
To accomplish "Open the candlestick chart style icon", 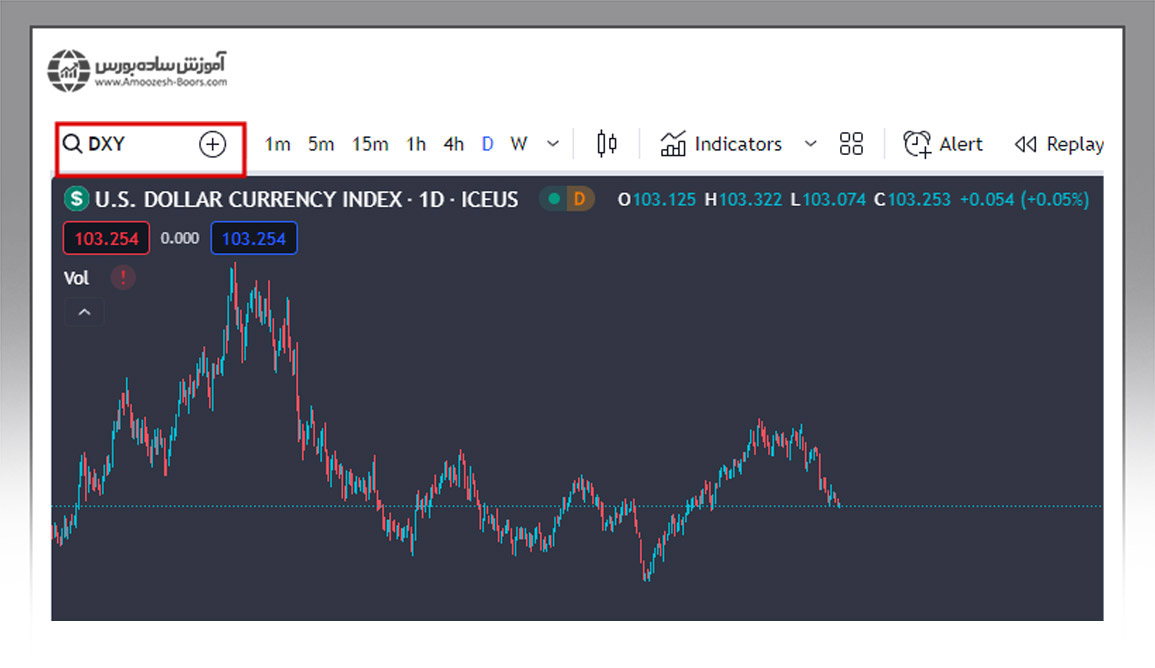I will [x=606, y=144].
